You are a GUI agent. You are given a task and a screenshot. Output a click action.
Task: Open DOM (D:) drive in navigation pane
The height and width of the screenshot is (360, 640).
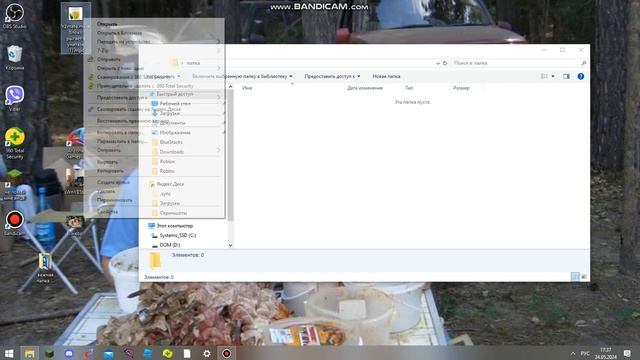click(166, 245)
